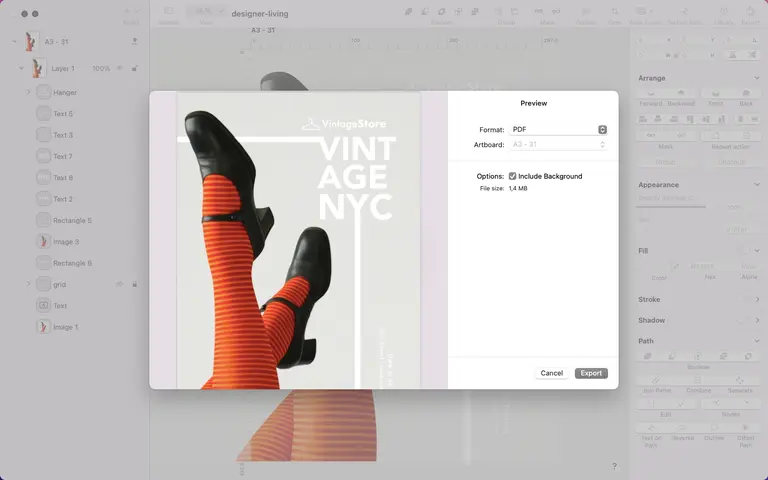Click the Ungroup button in Arrange panel

[731, 162]
